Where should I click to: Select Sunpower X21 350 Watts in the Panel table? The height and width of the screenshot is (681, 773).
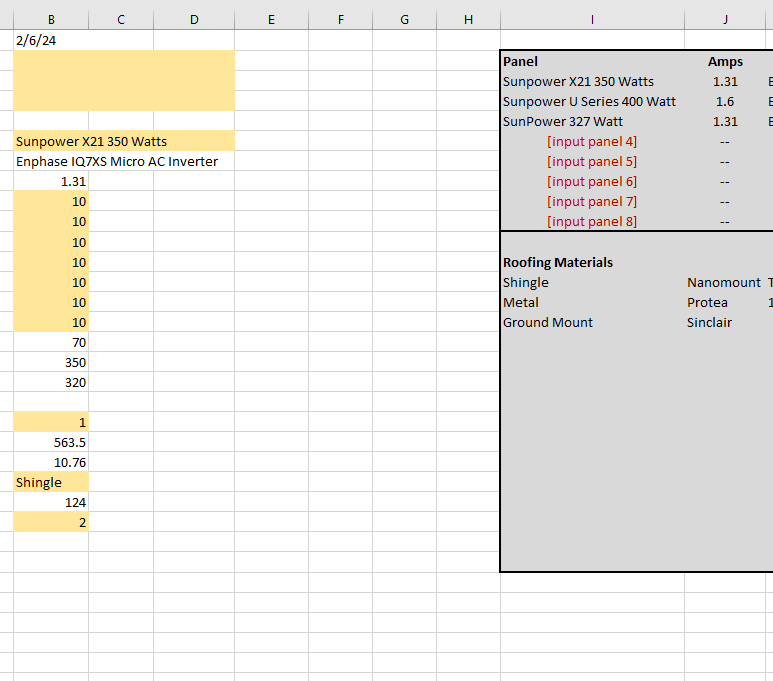(x=593, y=81)
